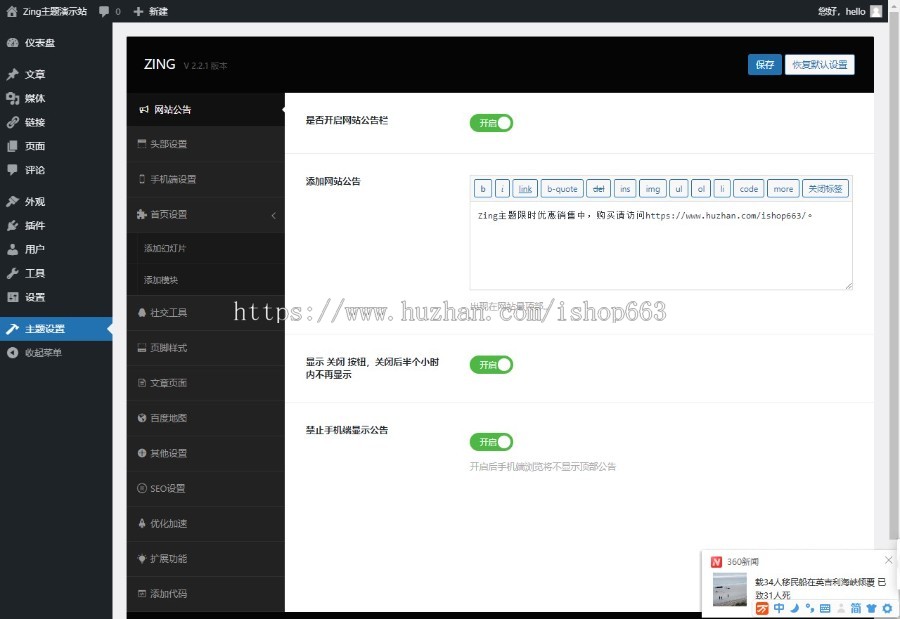The width and height of the screenshot is (900, 619).
Task: Click the link editor button
Action: tap(525, 188)
